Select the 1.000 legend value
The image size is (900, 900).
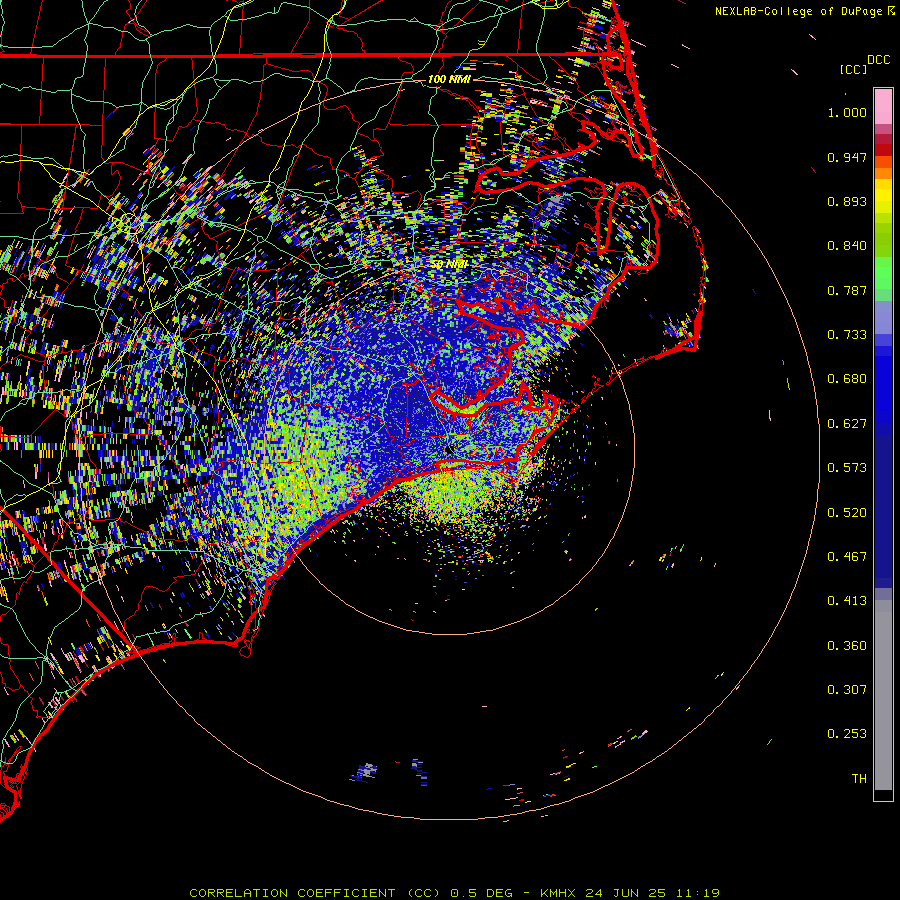pyautogui.click(x=847, y=112)
